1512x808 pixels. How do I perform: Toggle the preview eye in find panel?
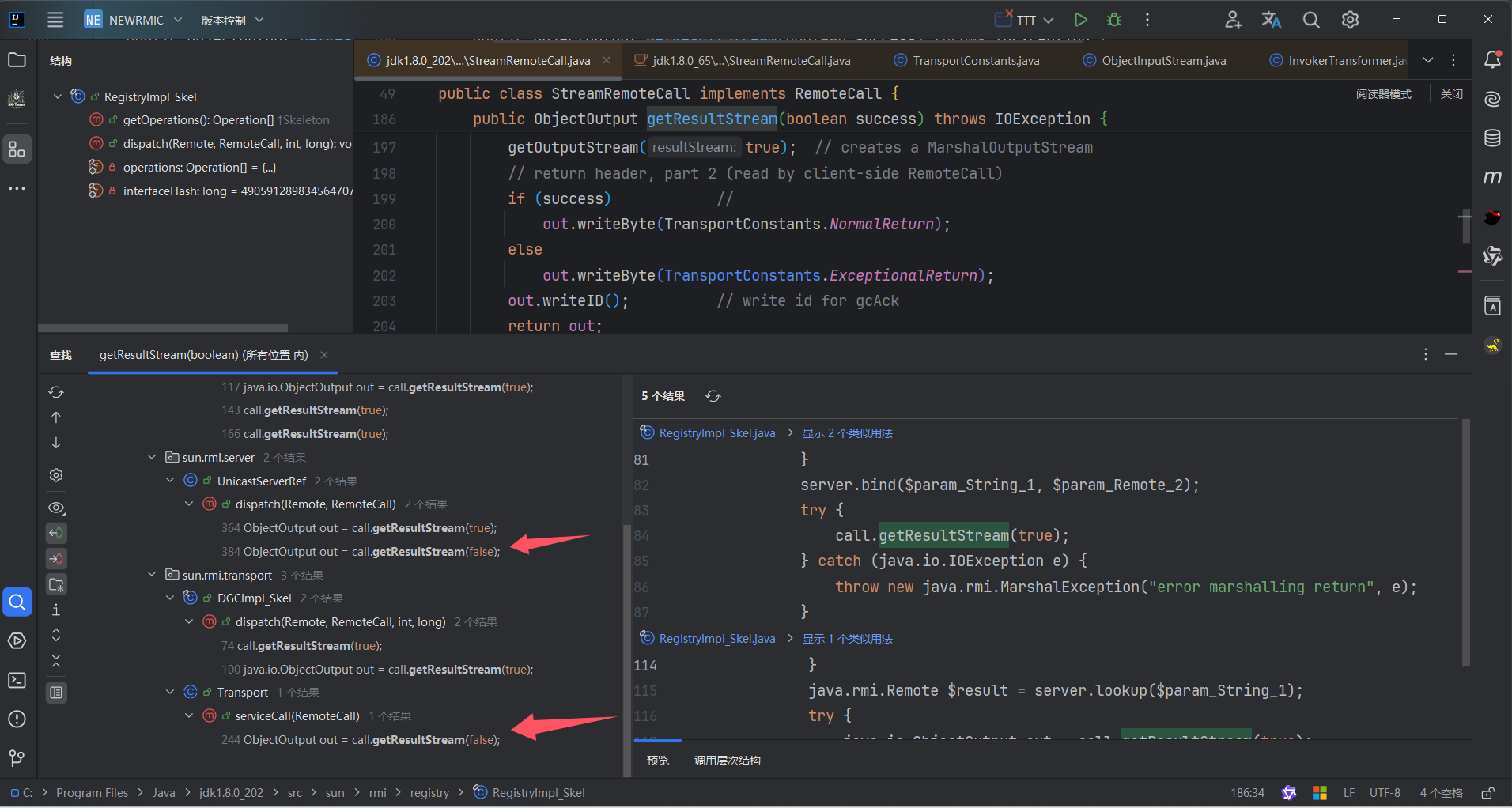click(56, 508)
